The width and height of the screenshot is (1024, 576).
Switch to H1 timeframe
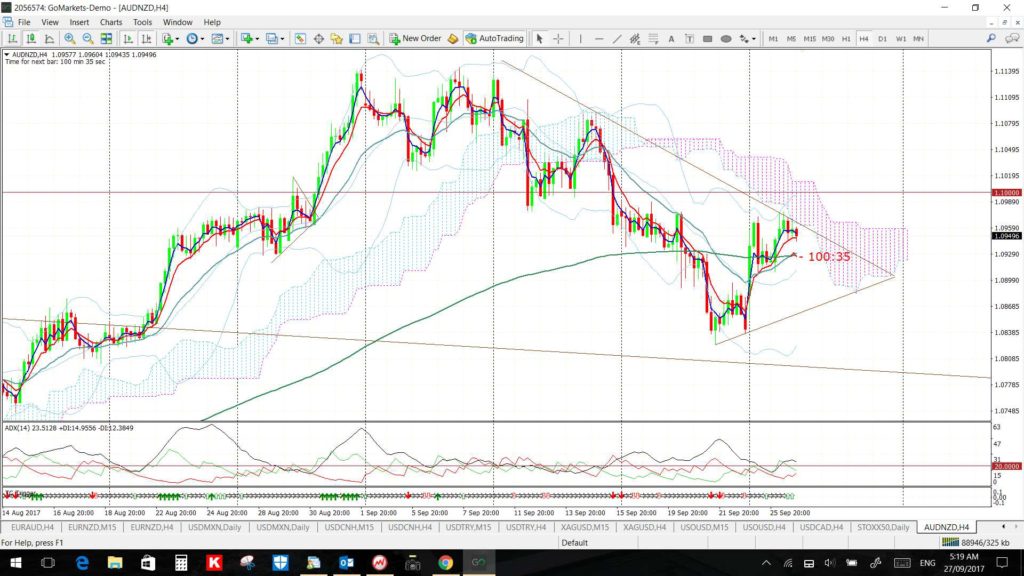(846, 39)
